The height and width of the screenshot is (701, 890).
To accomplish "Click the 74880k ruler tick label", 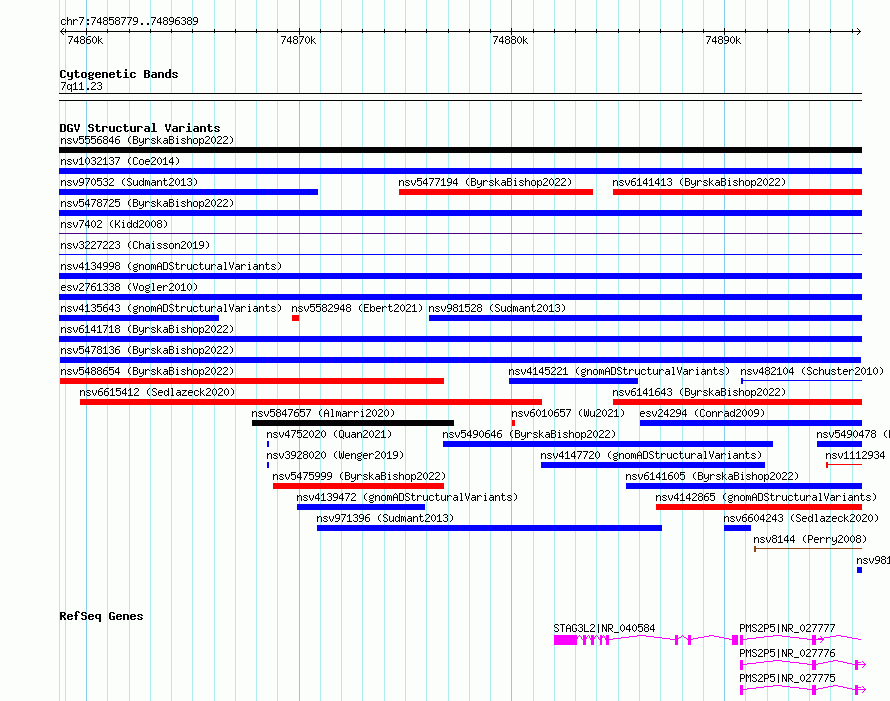I will coord(510,40).
